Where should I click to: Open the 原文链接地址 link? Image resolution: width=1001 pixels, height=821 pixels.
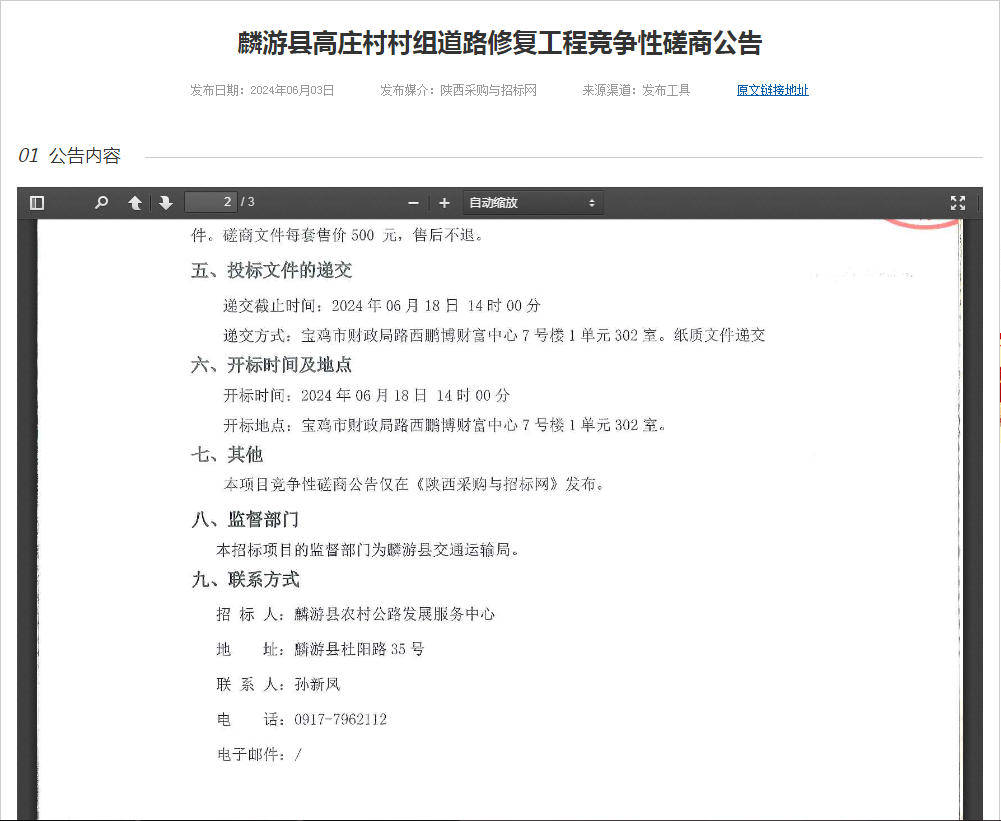click(772, 91)
